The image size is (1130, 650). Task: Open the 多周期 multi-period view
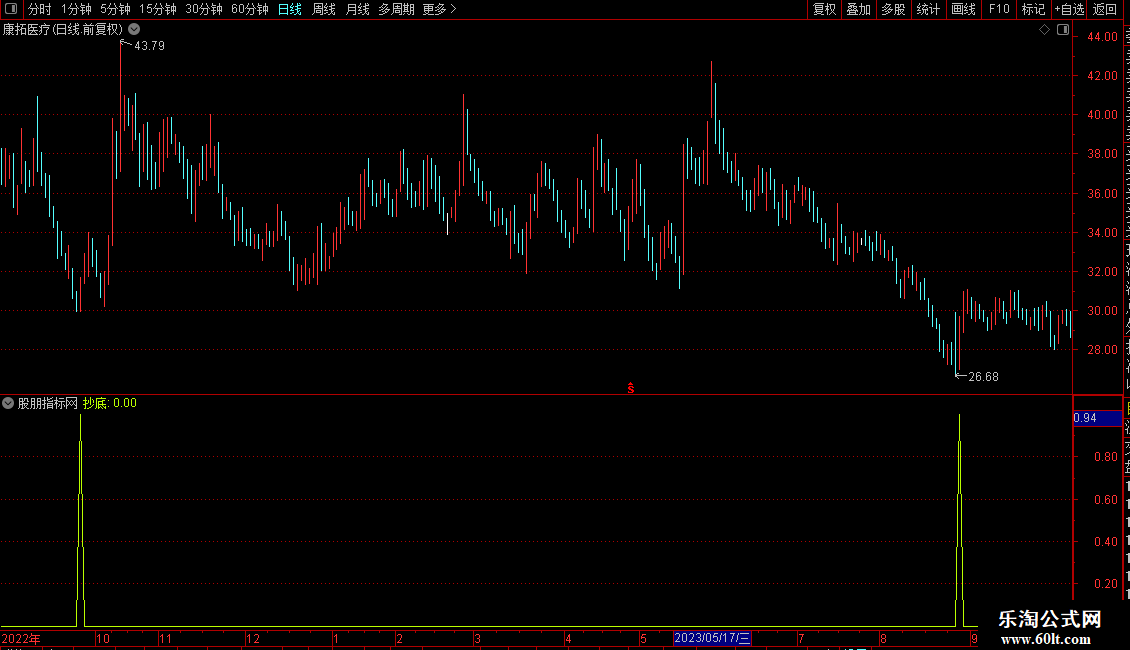tap(396, 9)
